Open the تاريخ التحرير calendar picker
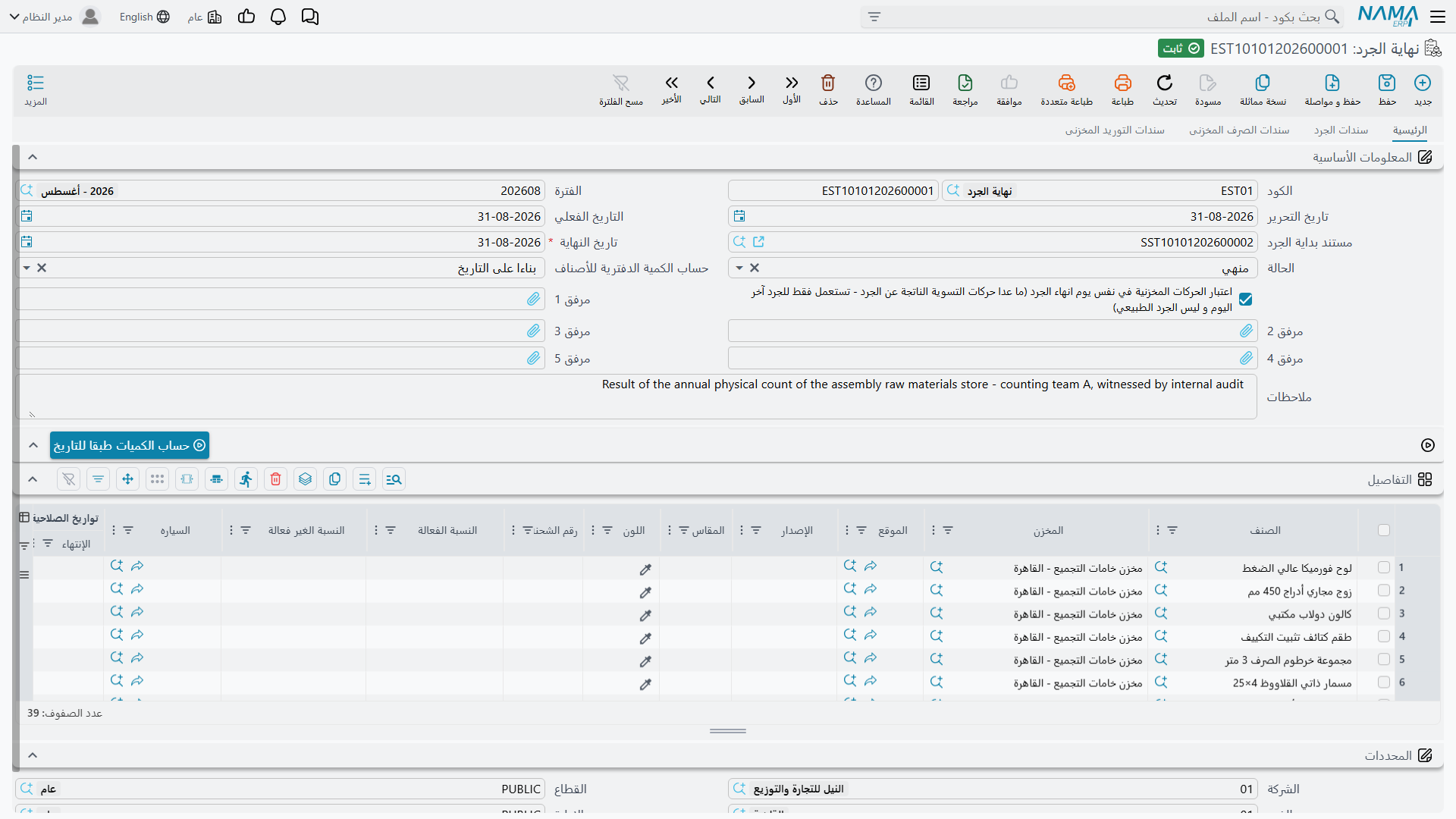The width and height of the screenshot is (1456, 819). (739, 217)
